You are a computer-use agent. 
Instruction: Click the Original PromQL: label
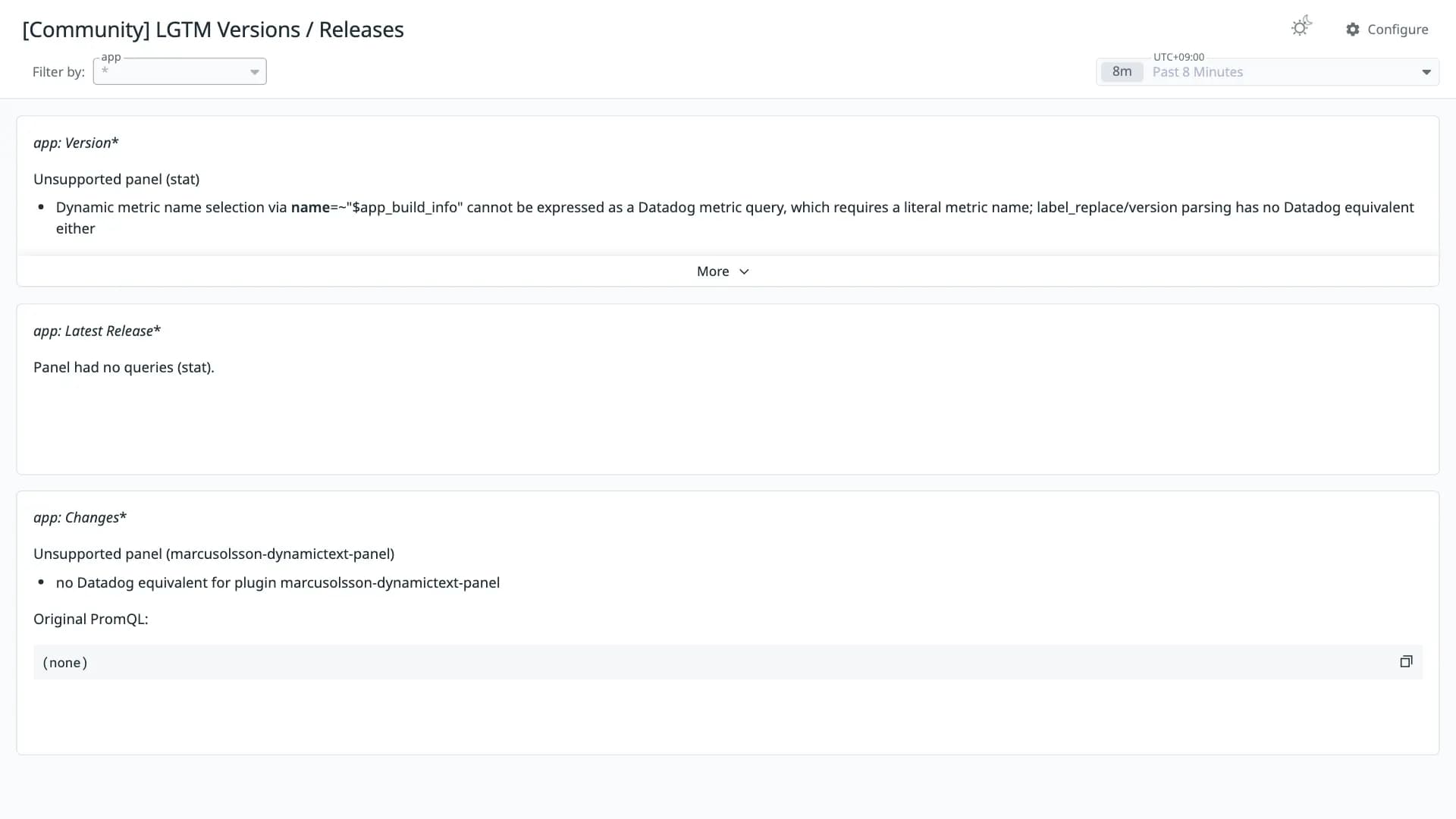click(x=91, y=619)
